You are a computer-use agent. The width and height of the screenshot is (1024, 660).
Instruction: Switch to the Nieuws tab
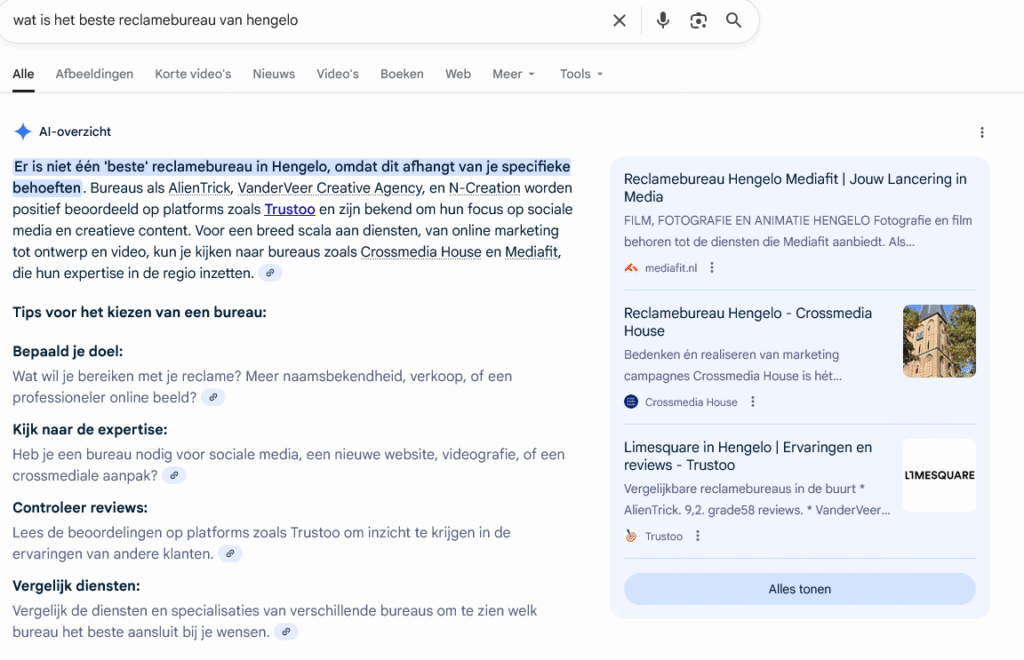(273, 74)
